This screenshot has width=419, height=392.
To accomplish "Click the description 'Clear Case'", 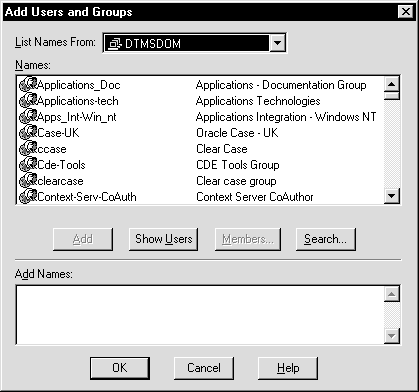I will pyautogui.click(x=222, y=149).
